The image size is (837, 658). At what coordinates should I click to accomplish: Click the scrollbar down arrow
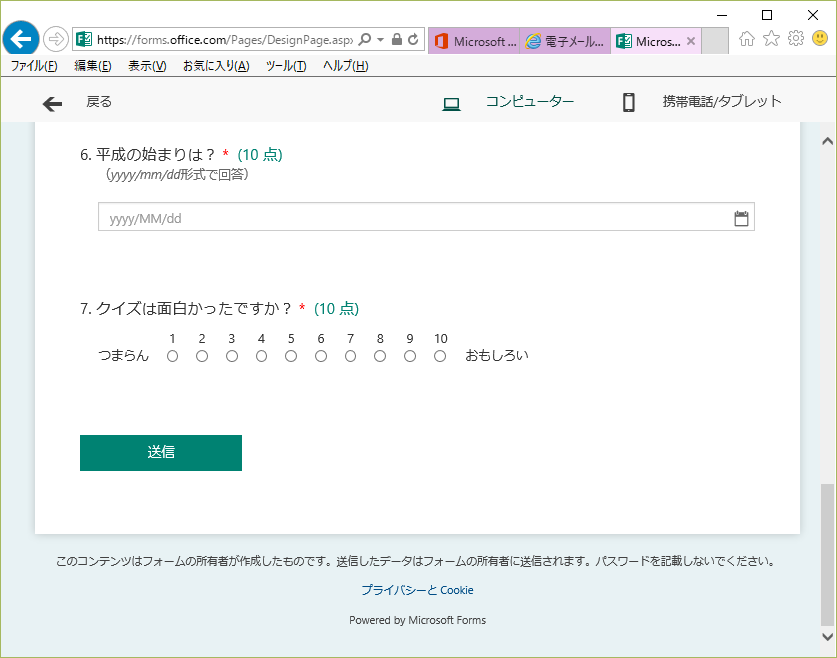pyautogui.click(x=827, y=636)
